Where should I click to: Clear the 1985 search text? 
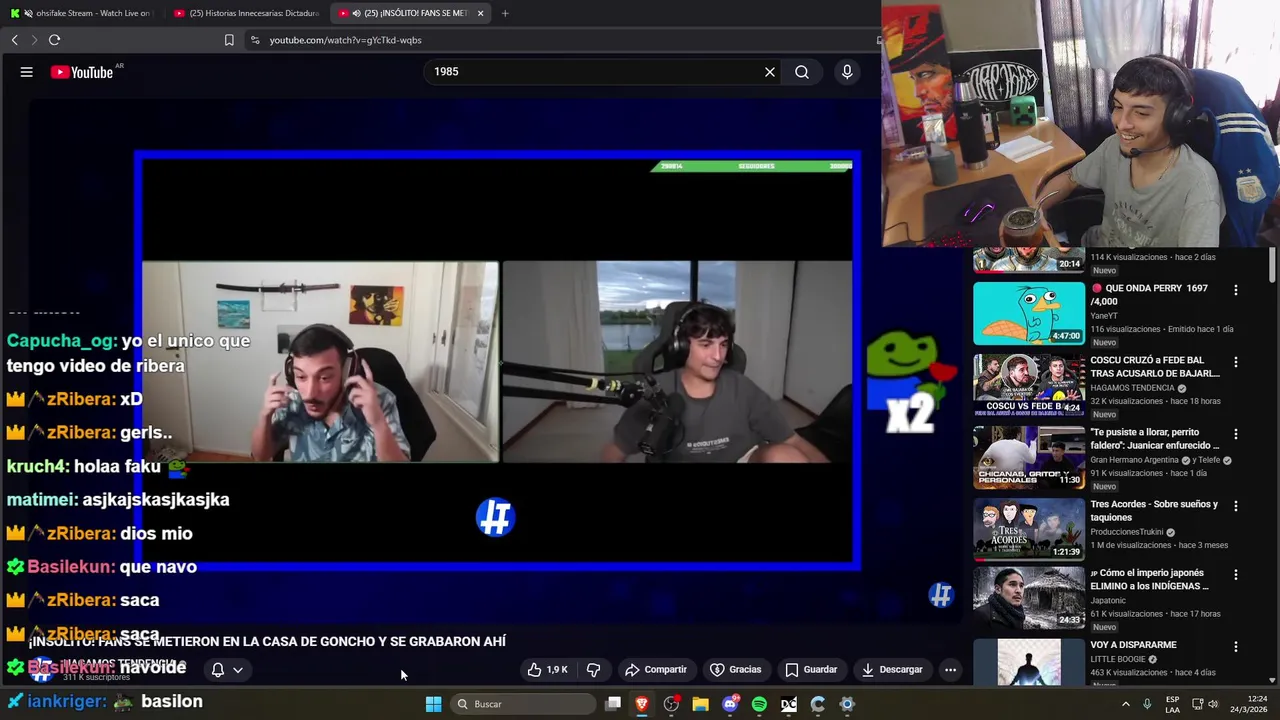point(770,72)
